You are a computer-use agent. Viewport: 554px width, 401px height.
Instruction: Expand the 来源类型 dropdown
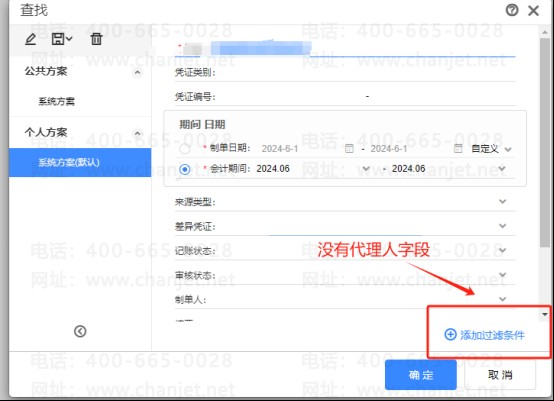[x=502, y=201]
